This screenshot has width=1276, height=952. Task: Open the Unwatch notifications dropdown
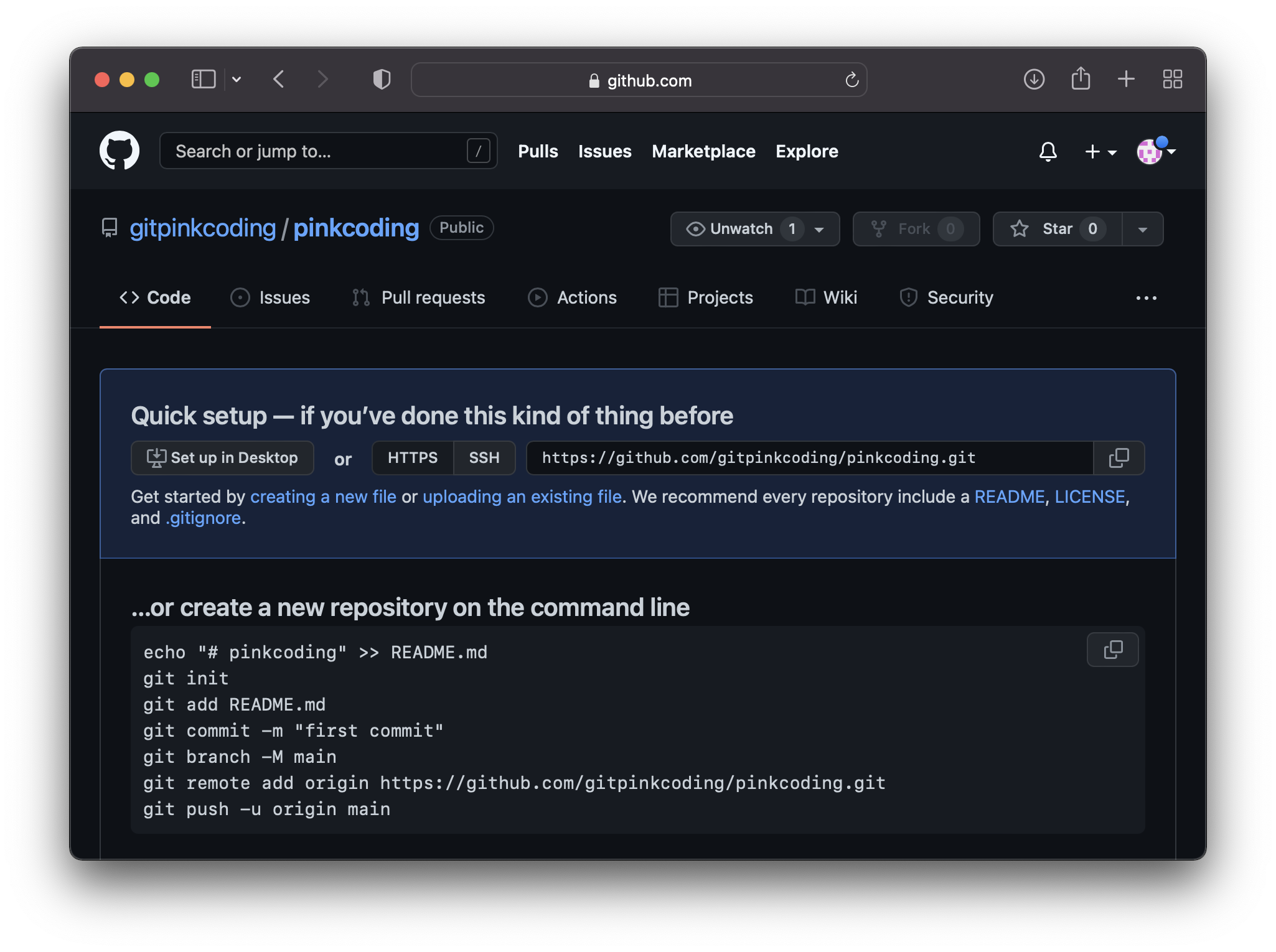(754, 229)
